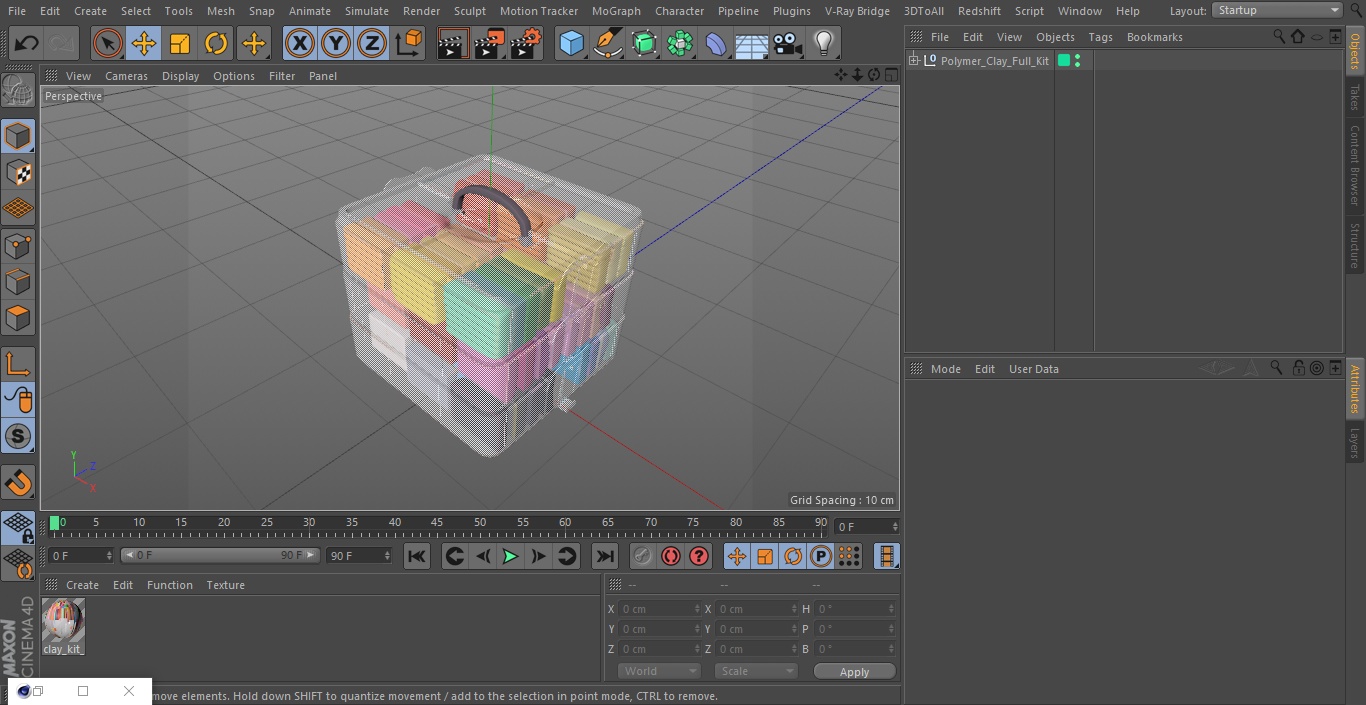Viewport: 1366px width, 705px height.
Task: Toggle Enable Snap
Action: point(18,436)
